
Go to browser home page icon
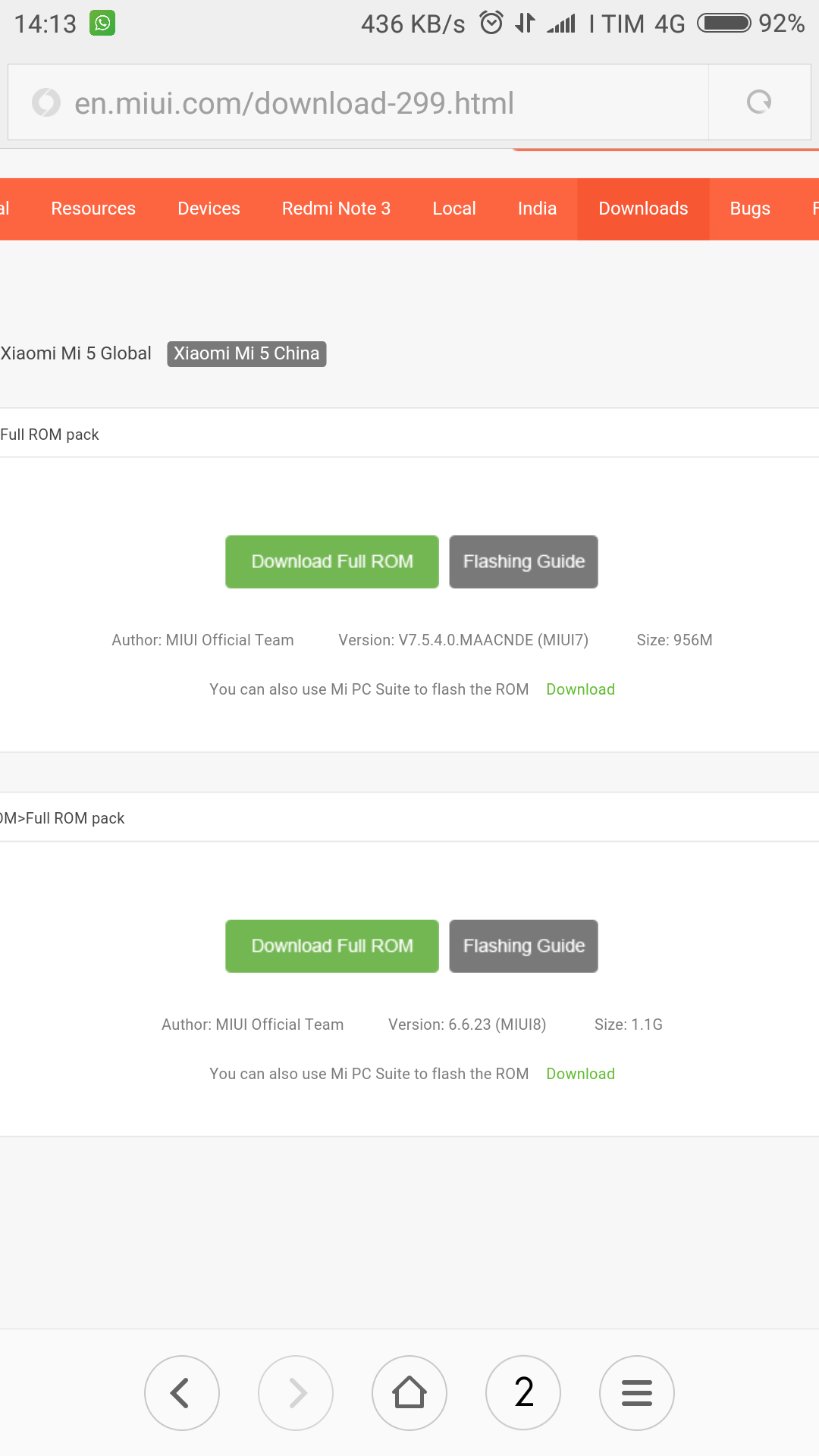409,1393
